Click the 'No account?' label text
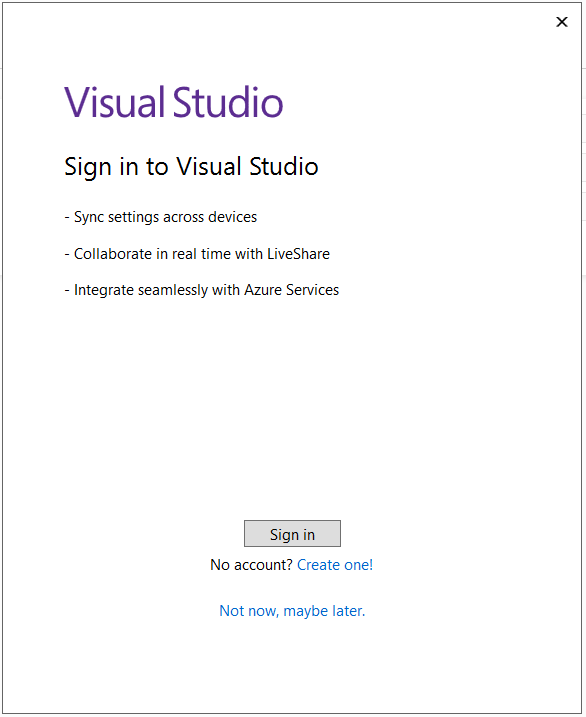This screenshot has width=586, height=717. click(x=251, y=565)
